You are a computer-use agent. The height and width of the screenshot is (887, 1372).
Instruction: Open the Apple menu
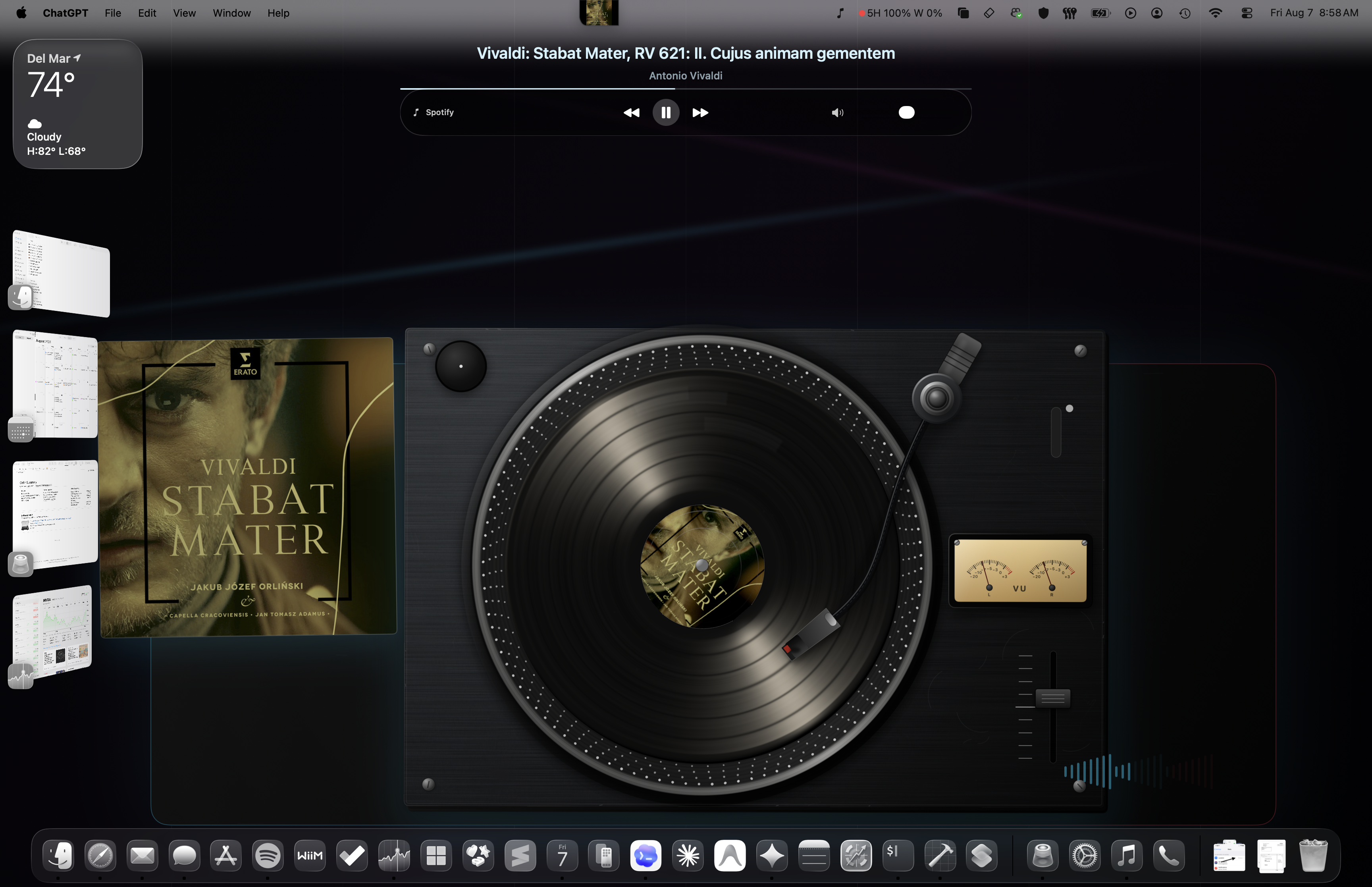pyautogui.click(x=21, y=13)
